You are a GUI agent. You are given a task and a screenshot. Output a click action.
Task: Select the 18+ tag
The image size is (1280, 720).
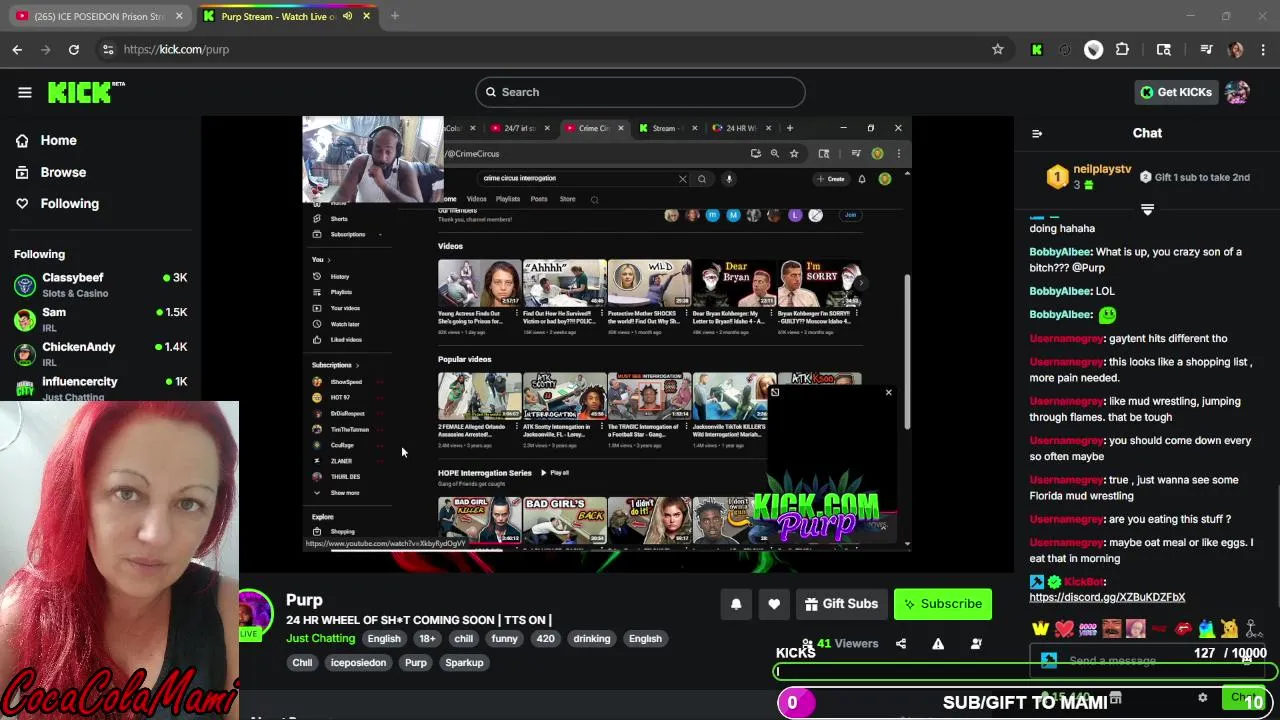[427, 639]
